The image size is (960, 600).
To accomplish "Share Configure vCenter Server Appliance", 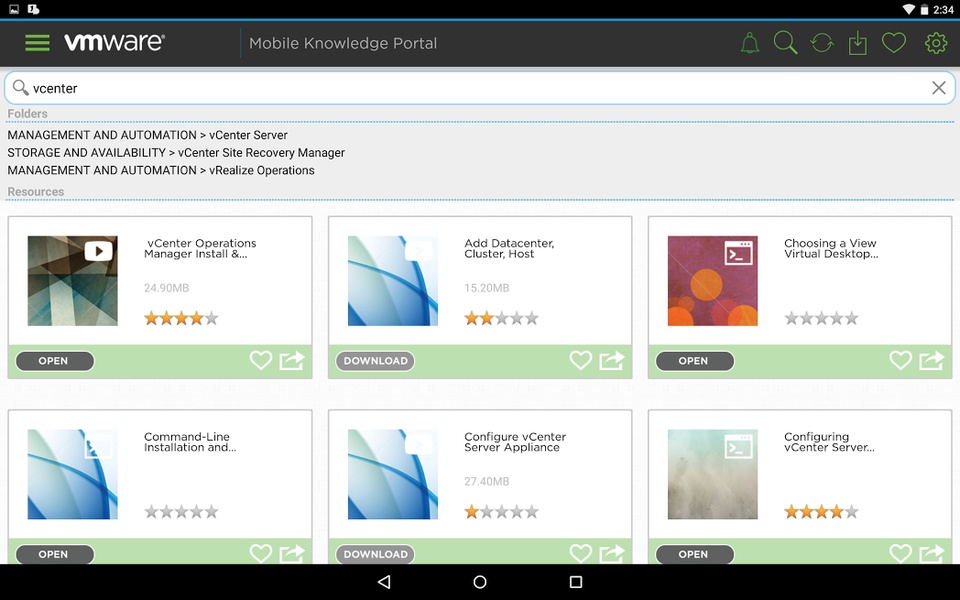I will click(x=612, y=553).
